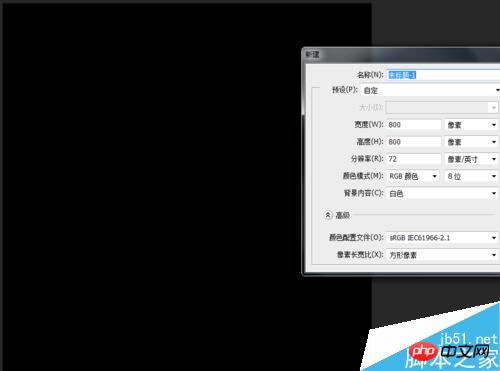Open the width unit dropdown showing 像素

[472, 125]
